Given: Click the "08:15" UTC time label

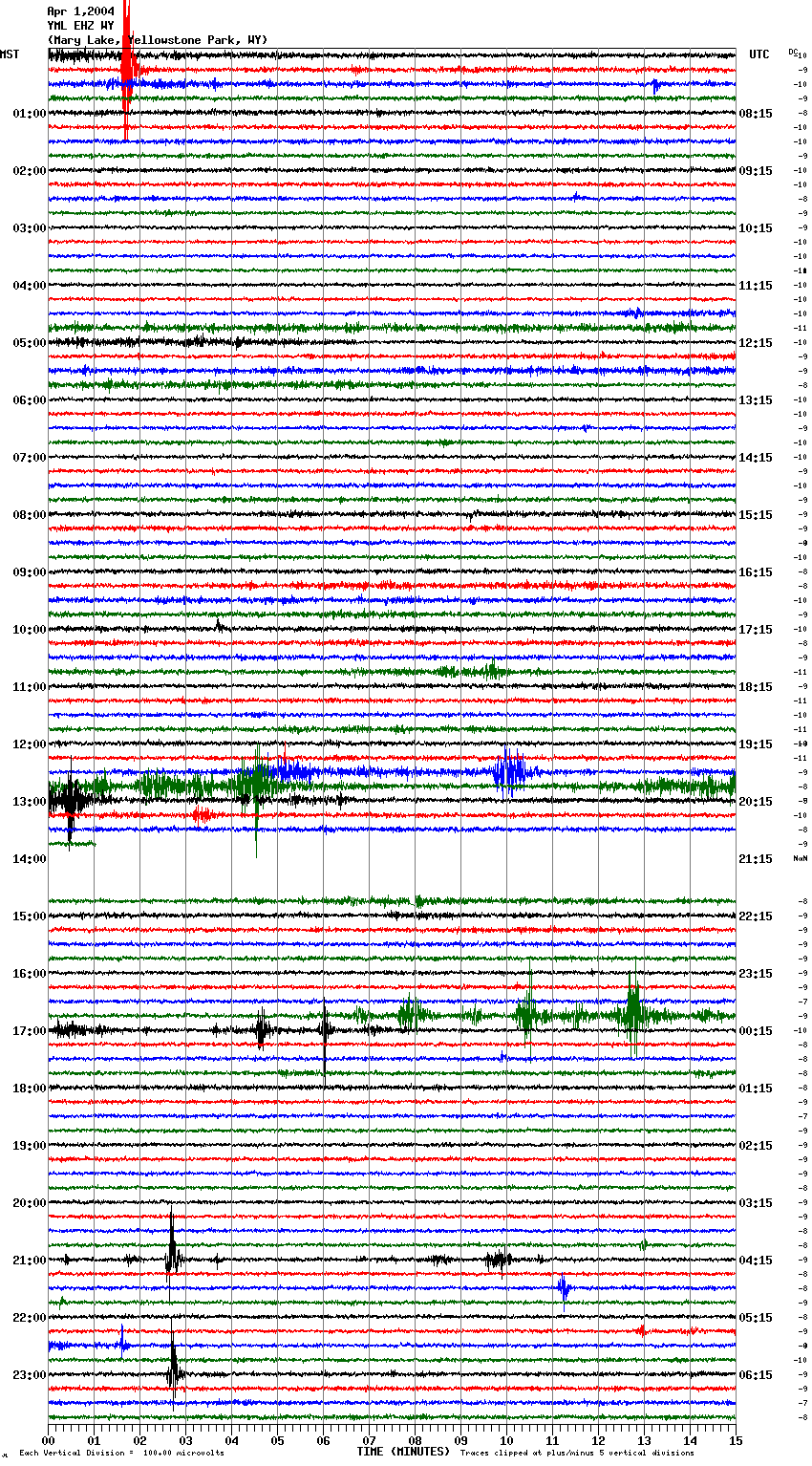Looking at the screenshot, I should [756, 114].
